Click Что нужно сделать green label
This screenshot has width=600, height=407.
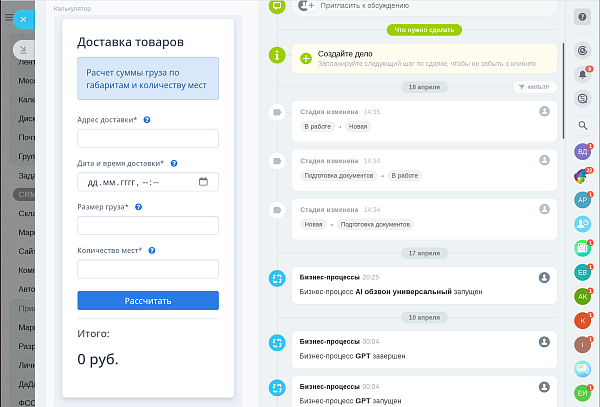tap(424, 30)
